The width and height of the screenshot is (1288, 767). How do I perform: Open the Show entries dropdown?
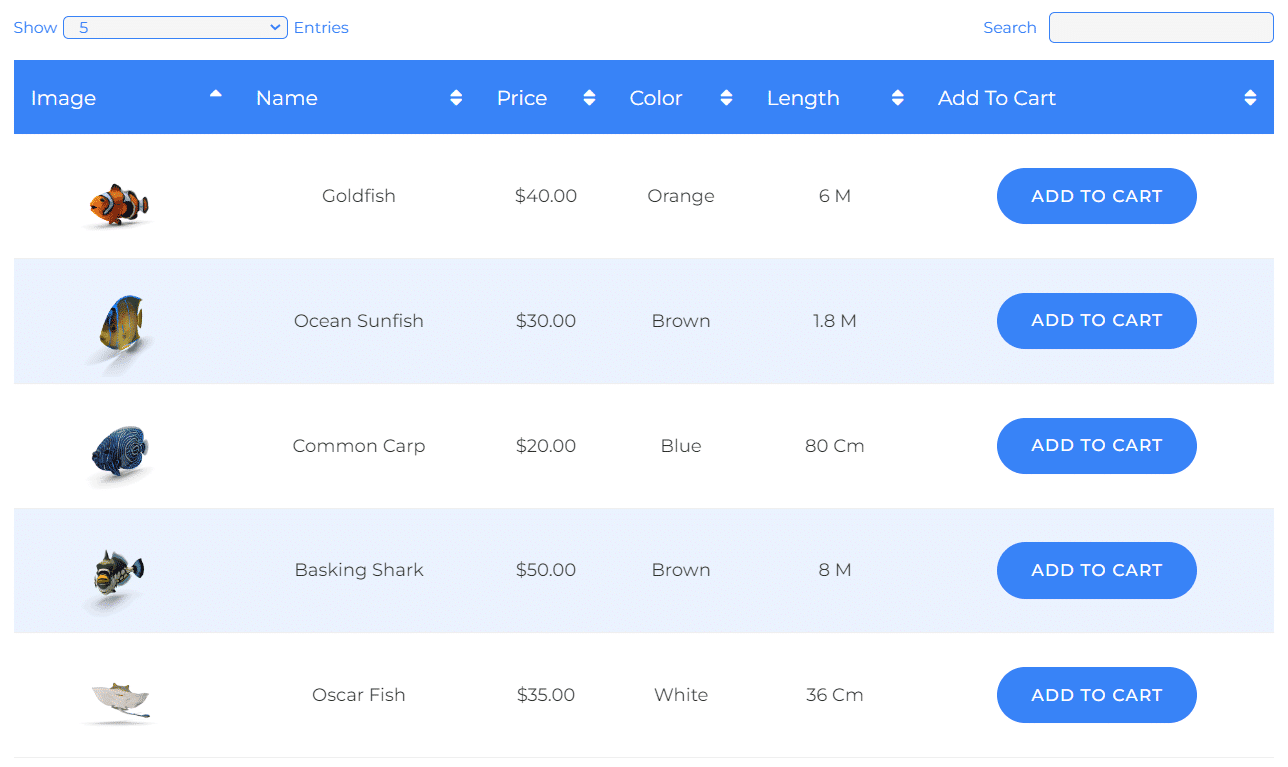[x=175, y=28]
